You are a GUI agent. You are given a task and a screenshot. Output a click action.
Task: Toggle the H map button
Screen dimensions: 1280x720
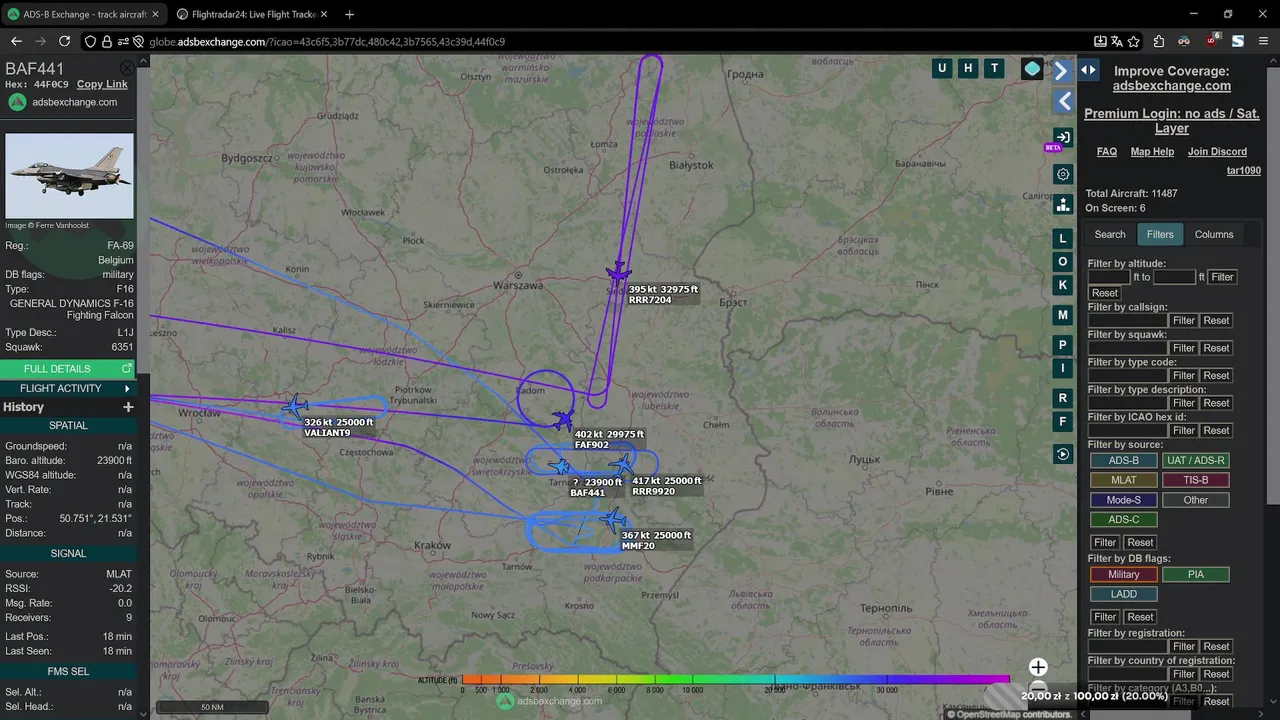point(967,68)
